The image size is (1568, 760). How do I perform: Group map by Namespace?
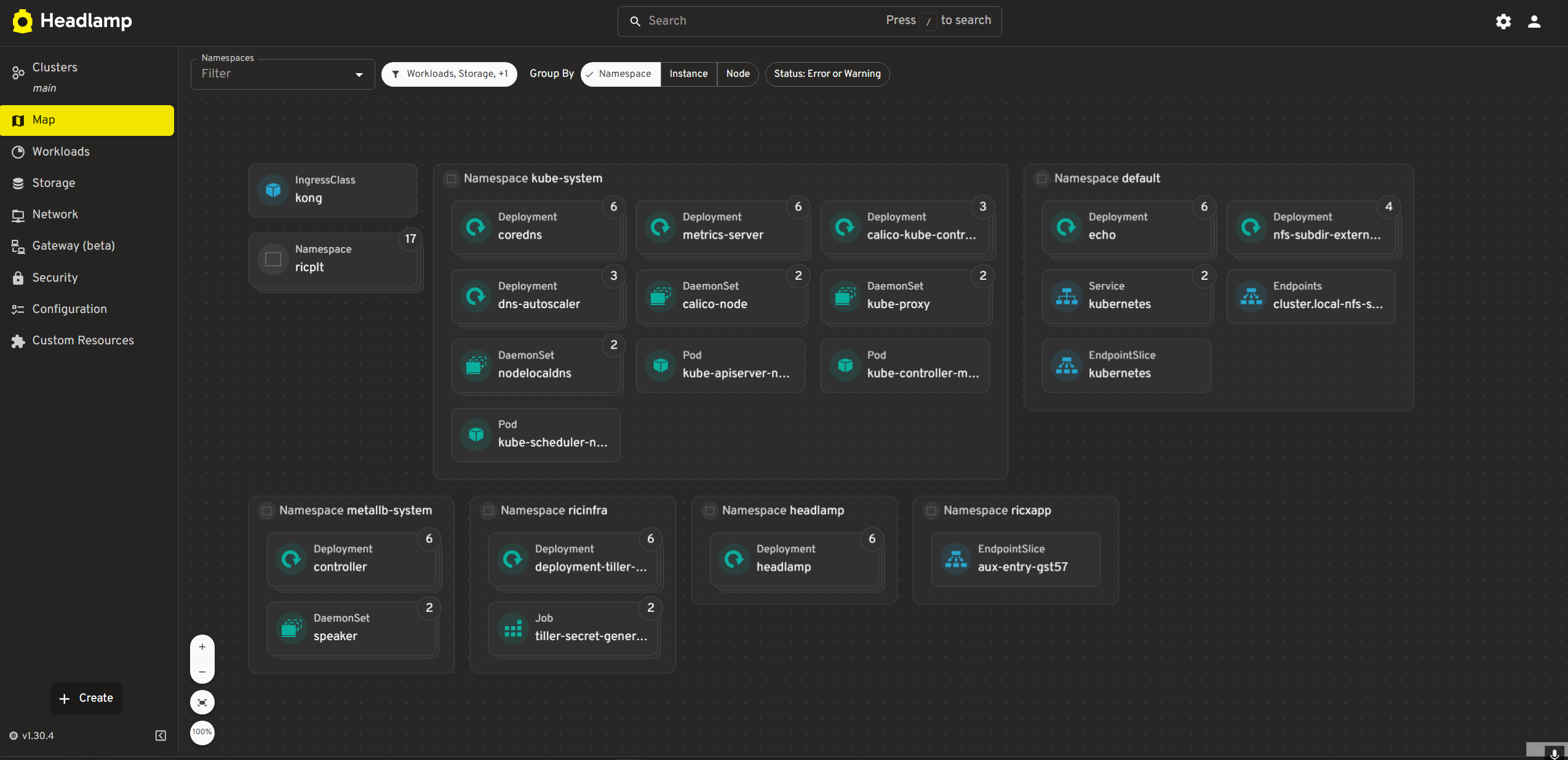tap(621, 74)
